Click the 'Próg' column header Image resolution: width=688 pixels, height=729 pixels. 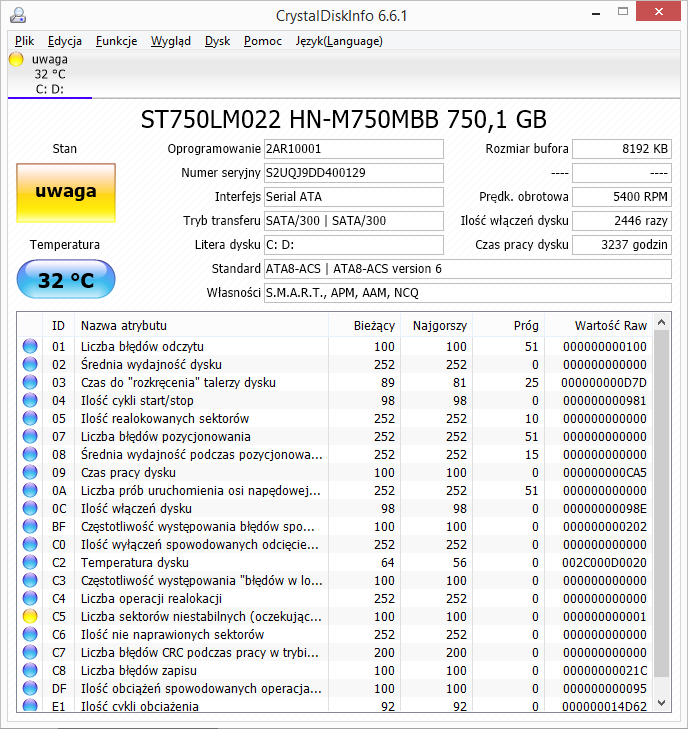tap(509, 325)
